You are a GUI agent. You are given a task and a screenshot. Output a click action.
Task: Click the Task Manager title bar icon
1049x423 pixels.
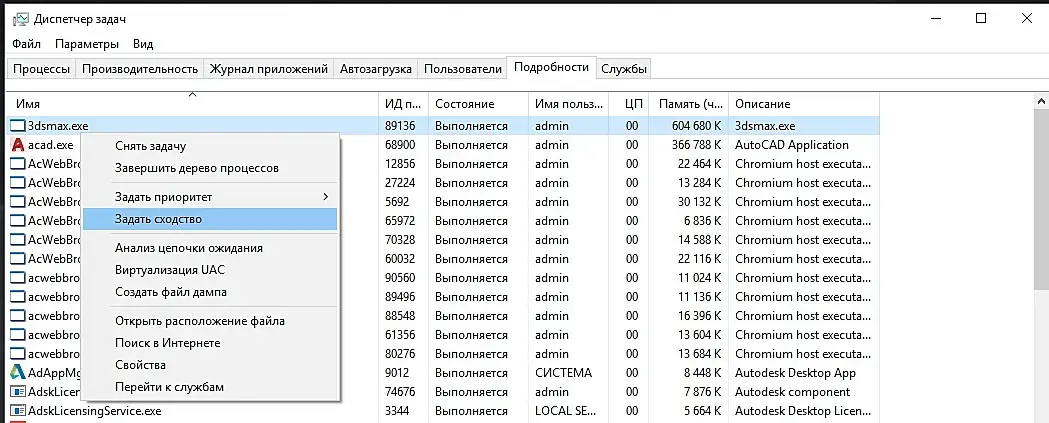tap(20, 19)
